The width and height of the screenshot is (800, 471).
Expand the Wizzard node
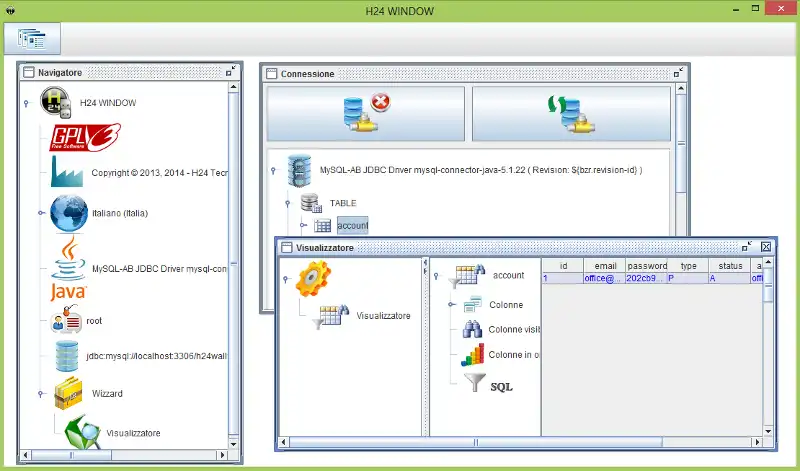point(41,393)
